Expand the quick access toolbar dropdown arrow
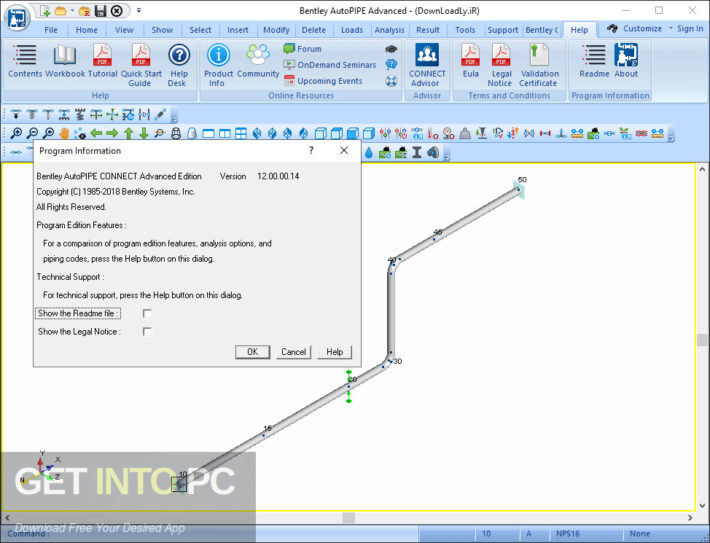710x543 pixels. [x=139, y=10]
